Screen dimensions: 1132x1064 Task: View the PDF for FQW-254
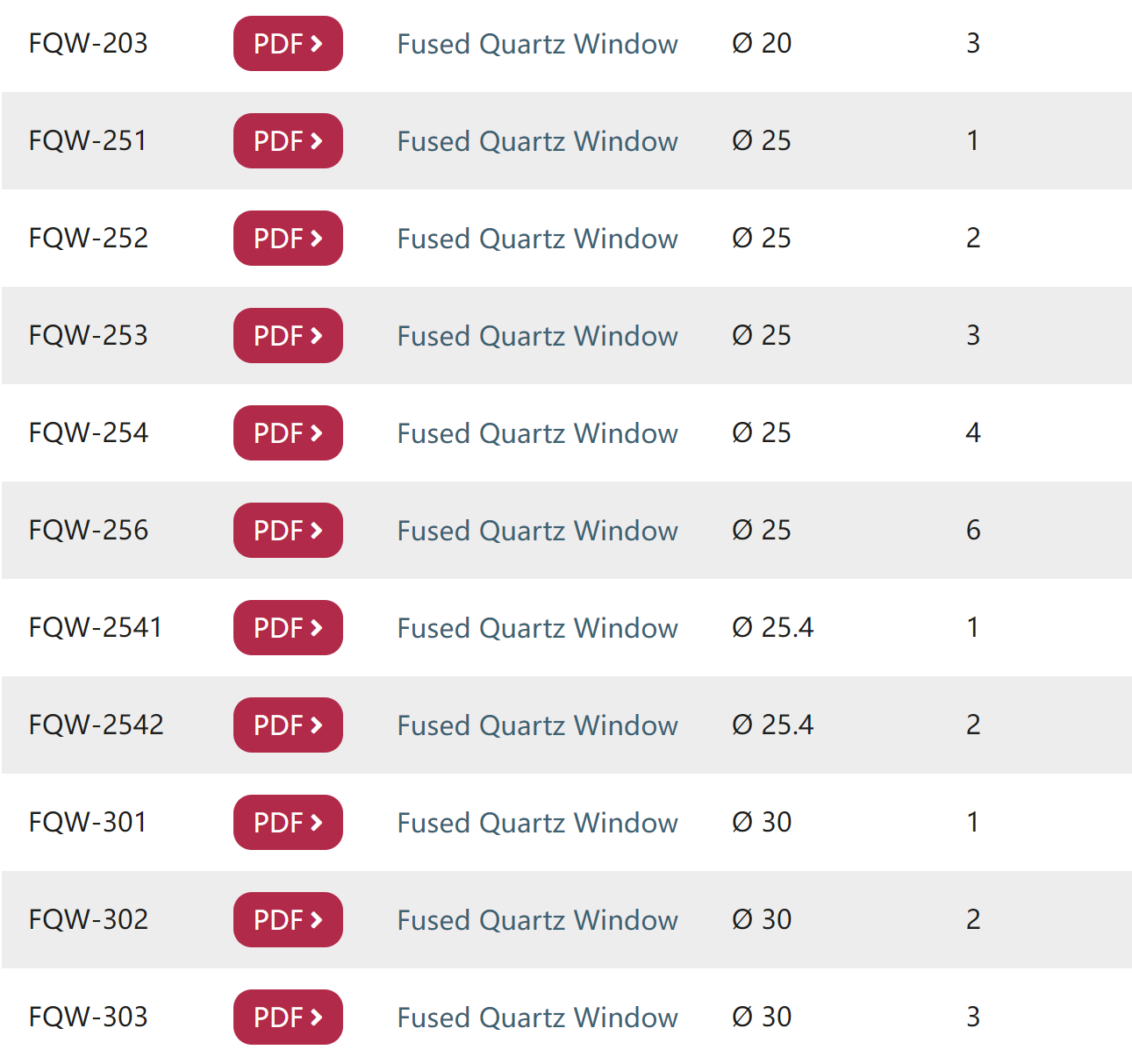coord(288,433)
